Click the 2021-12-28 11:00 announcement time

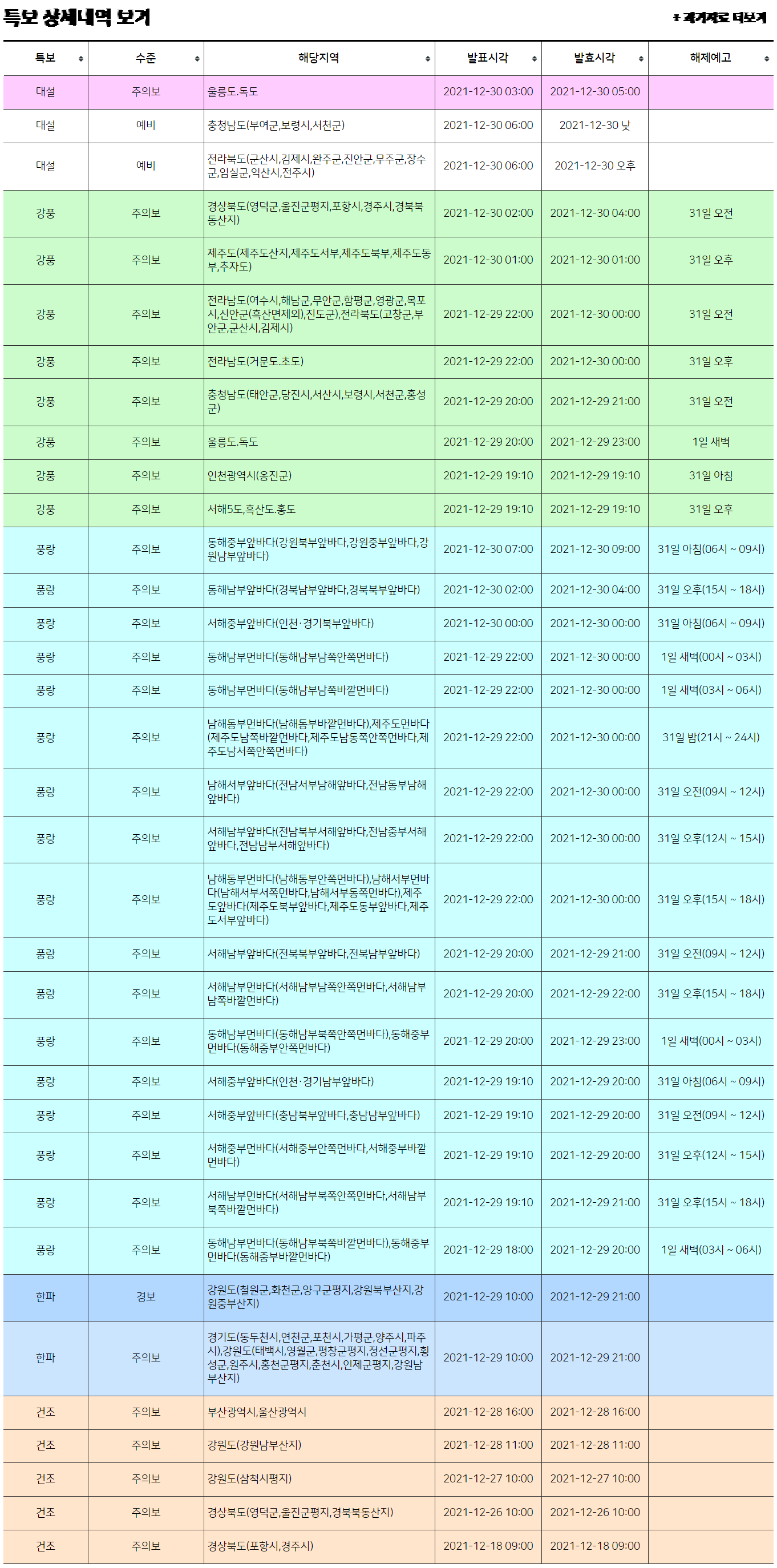(x=488, y=1446)
